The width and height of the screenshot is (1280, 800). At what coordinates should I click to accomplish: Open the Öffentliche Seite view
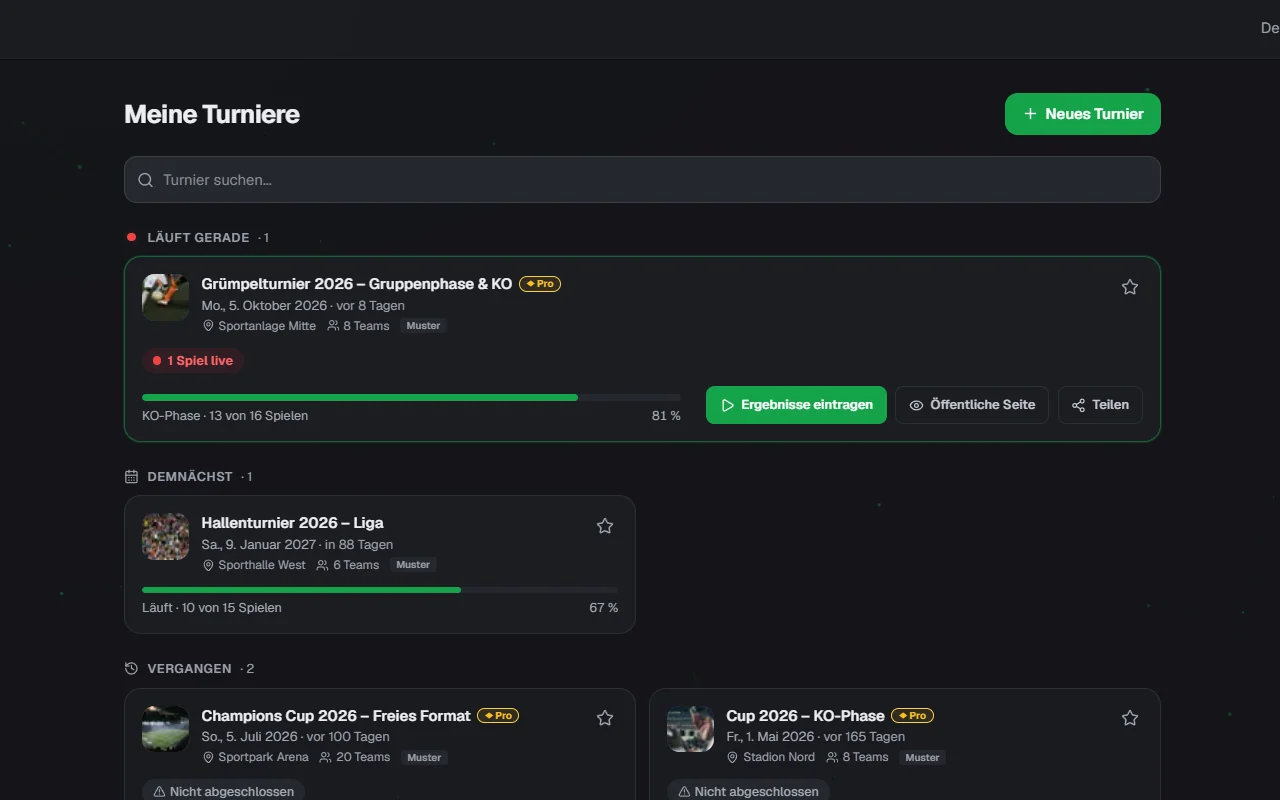pyautogui.click(x=972, y=405)
